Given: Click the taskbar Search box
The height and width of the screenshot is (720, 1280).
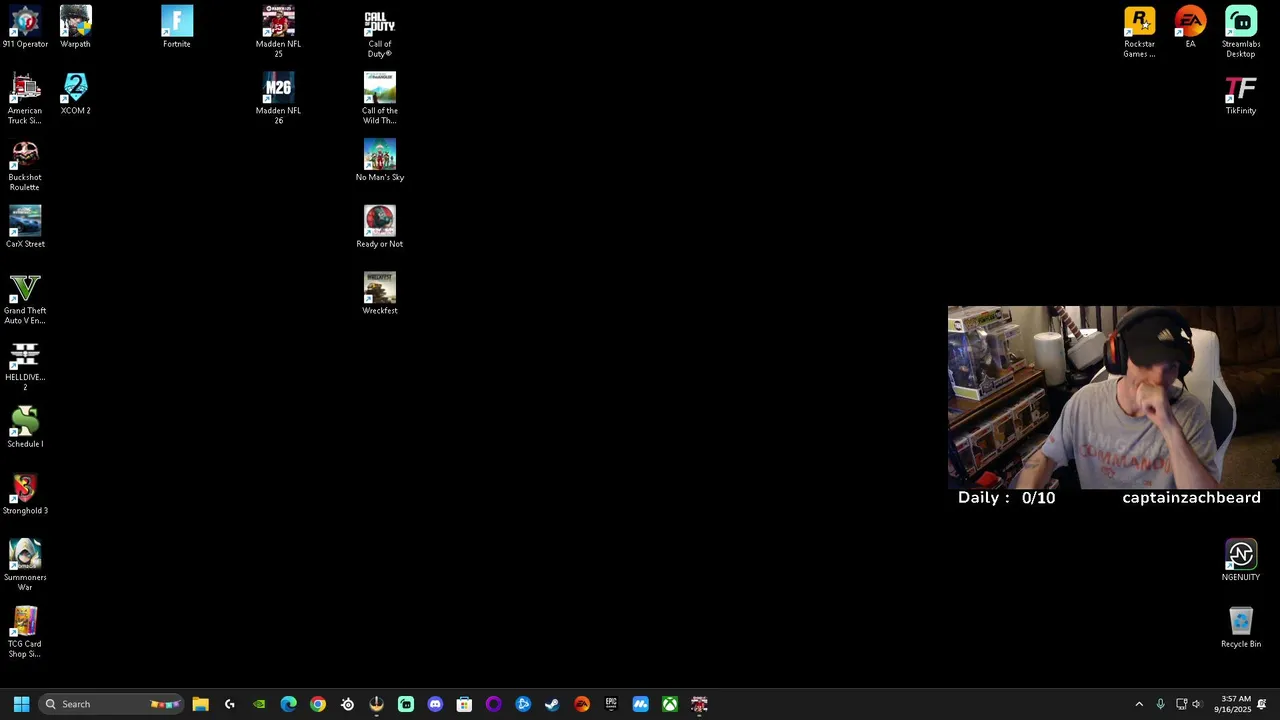Looking at the screenshot, I should (111, 704).
